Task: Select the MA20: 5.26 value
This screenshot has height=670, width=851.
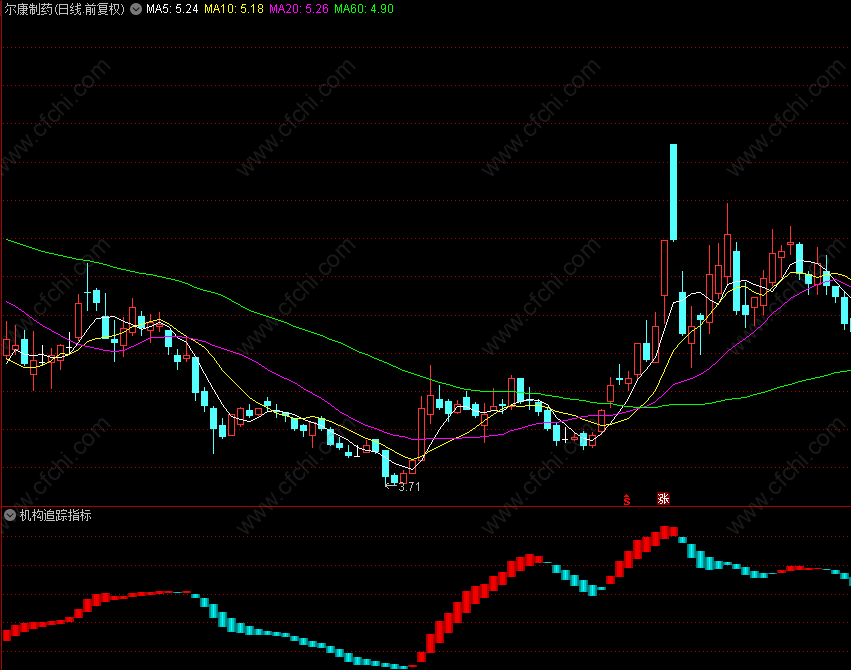Action: tap(299, 9)
